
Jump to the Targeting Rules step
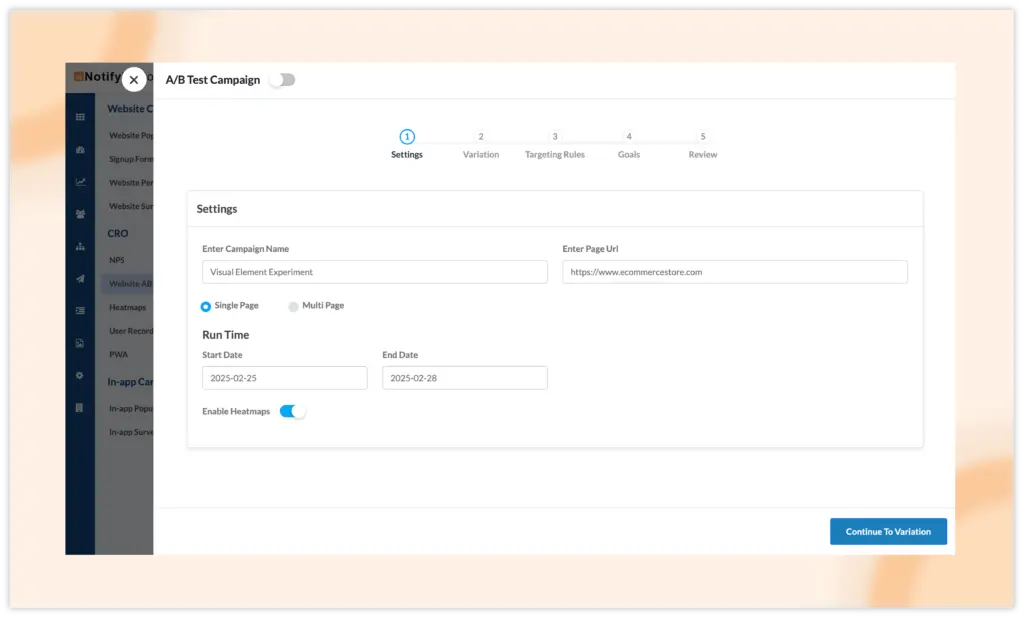[x=555, y=137]
